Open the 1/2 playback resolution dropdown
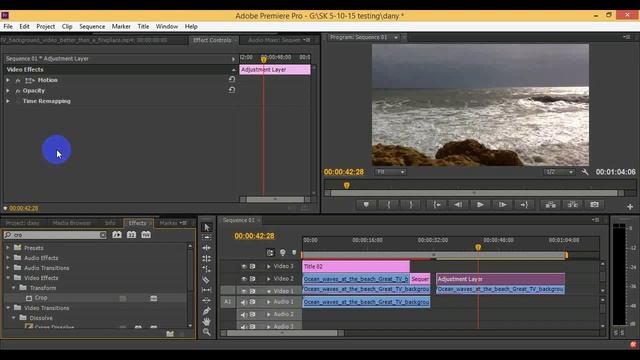Screen dimensions: 640x360 click(x=559, y=172)
